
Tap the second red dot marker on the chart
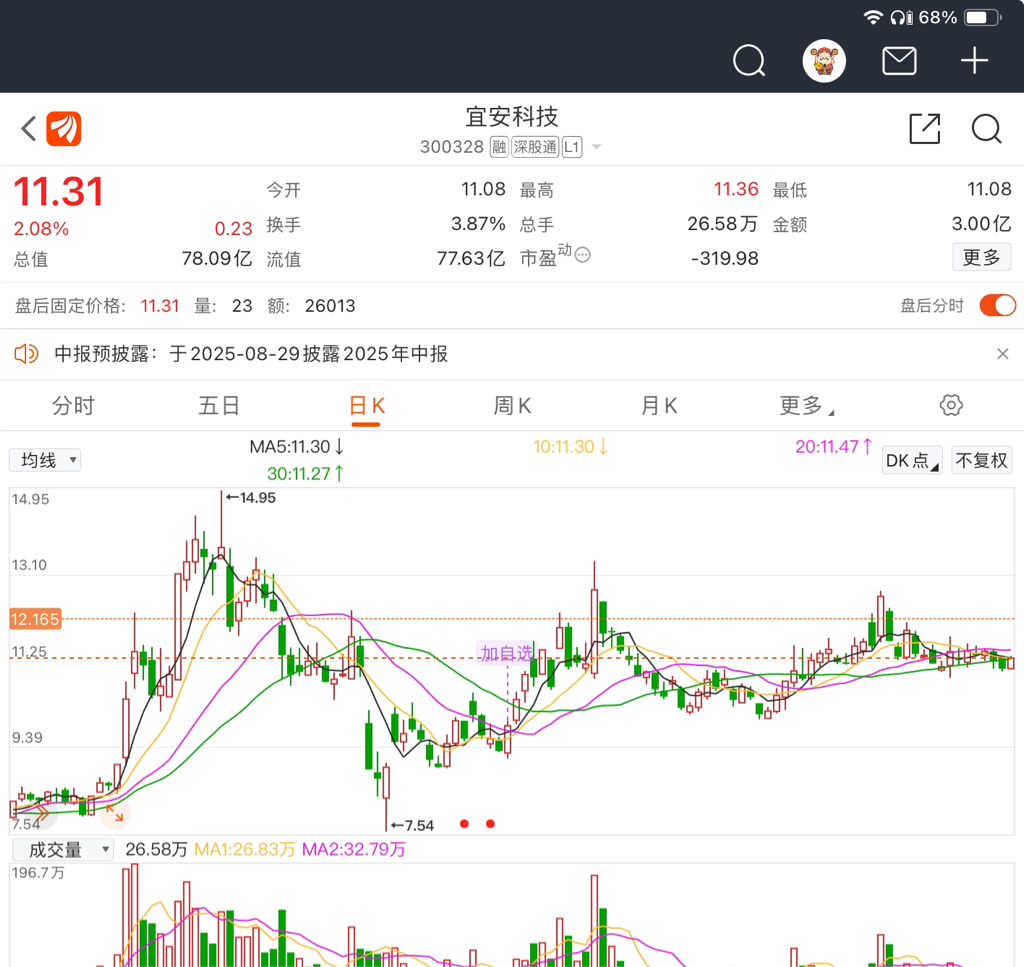pos(490,824)
